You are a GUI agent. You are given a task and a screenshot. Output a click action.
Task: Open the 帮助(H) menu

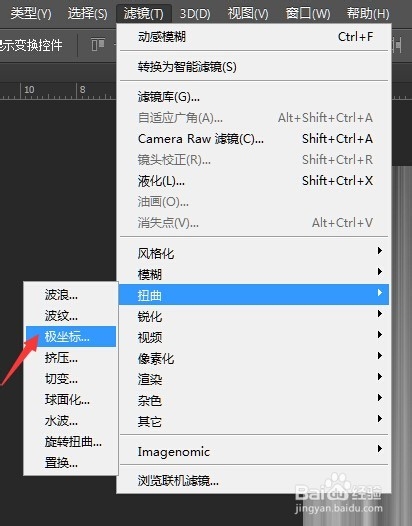368,14
